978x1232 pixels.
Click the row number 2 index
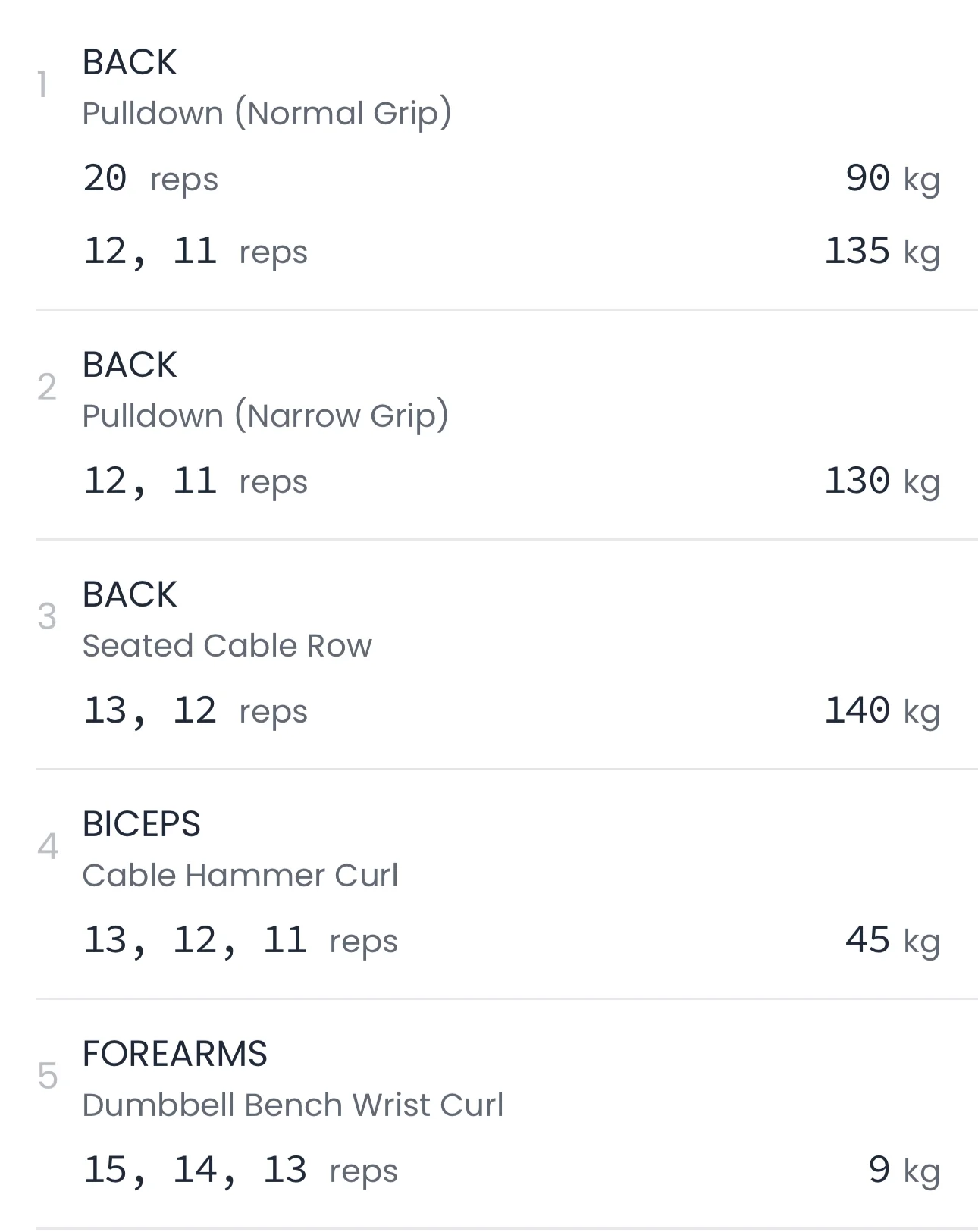click(47, 387)
